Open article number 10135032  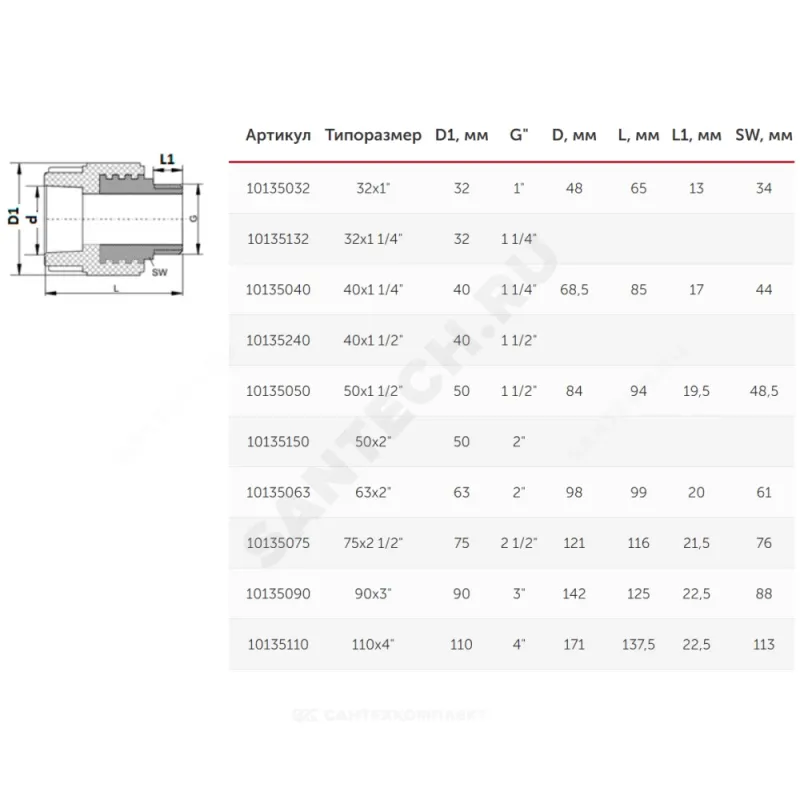(x=278, y=187)
